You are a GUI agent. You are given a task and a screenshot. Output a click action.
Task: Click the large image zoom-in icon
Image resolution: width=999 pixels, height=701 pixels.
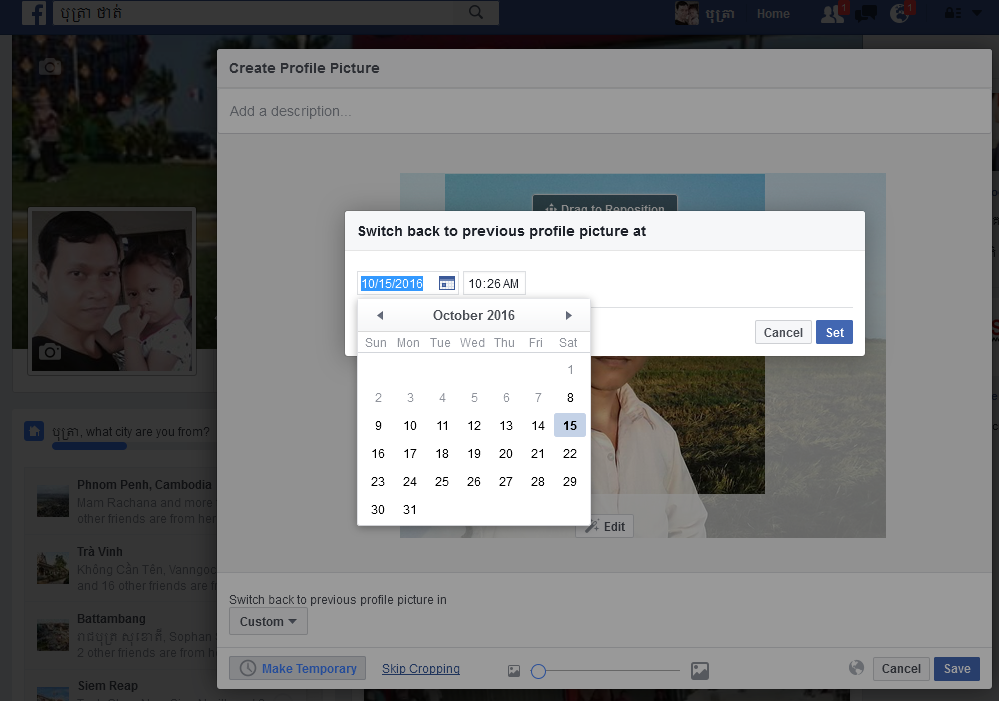tap(700, 670)
